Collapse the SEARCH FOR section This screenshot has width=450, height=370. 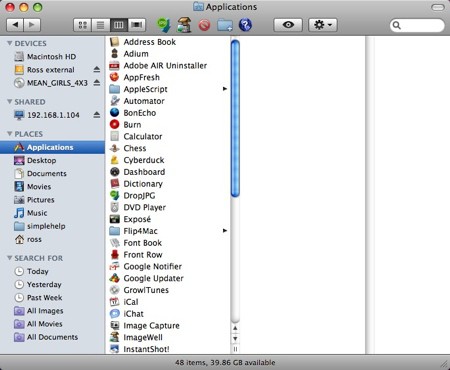[10, 258]
